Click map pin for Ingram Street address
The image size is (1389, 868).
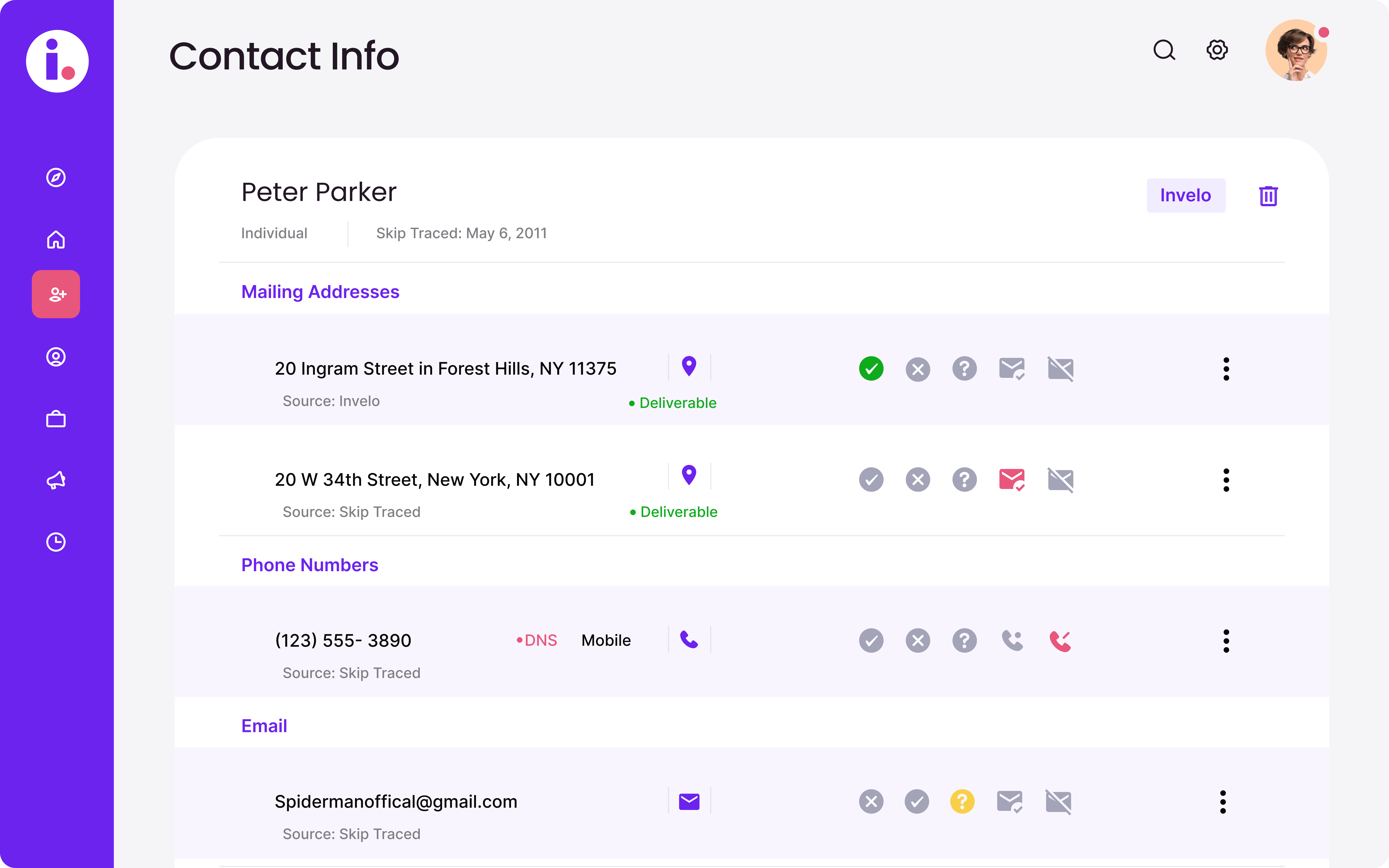[x=689, y=366]
